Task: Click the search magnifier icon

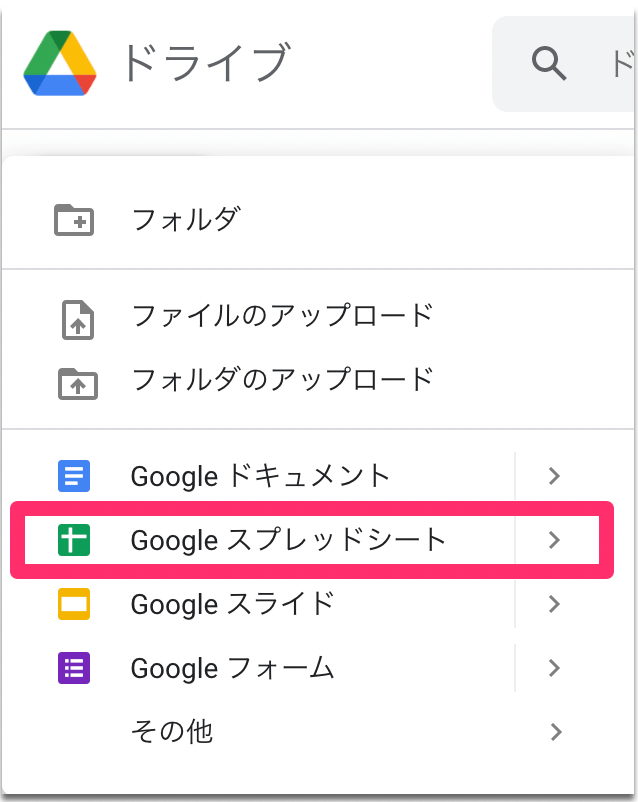Action: coord(548,63)
